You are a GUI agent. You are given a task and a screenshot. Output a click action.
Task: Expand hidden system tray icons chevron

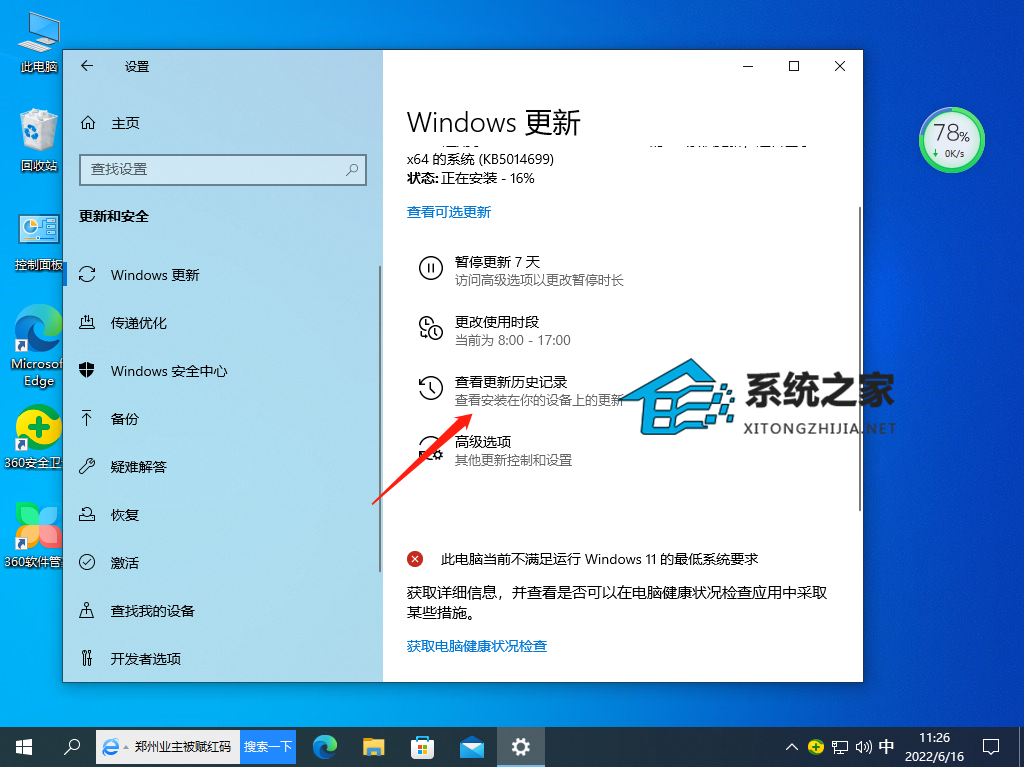pyautogui.click(x=791, y=746)
